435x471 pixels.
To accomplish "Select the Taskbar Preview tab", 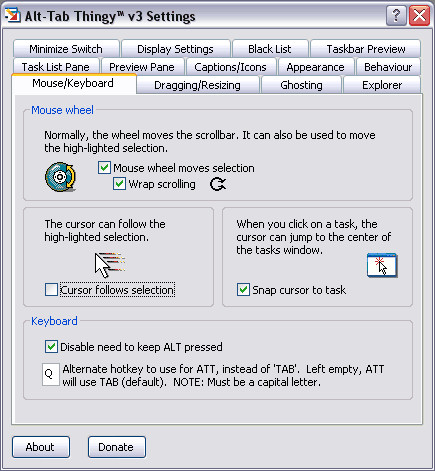I will point(366,49).
